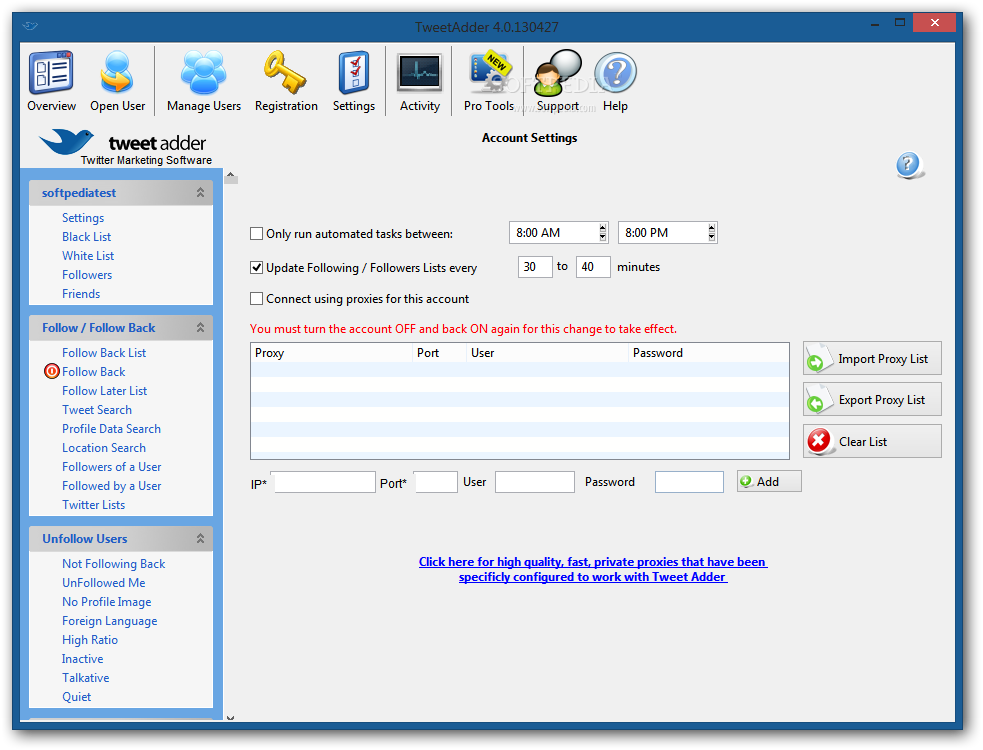
Task: Collapse the Unfollow Users panel
Action: pos(200,538)
